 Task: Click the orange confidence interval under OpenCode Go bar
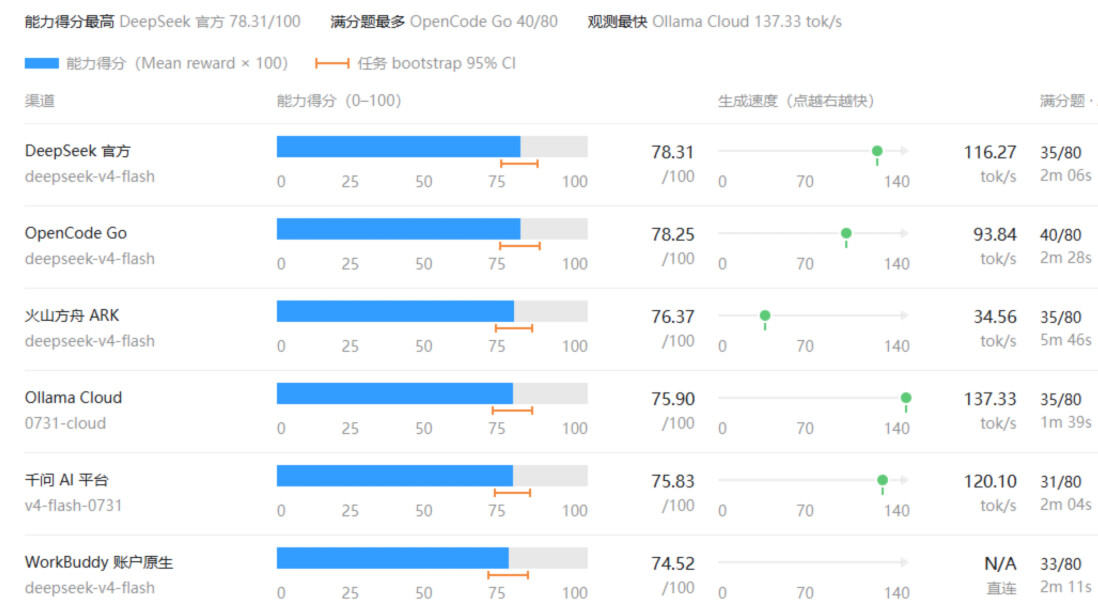[520, 246]
